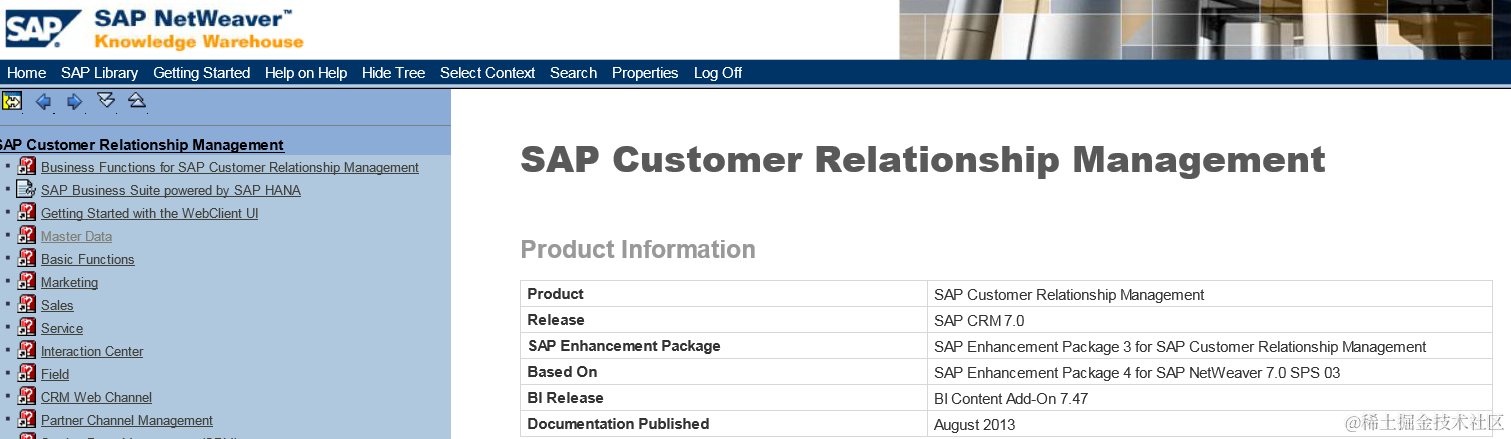1511x439 pixels.
Task: Click the structure icon beside Business Functions for SAP CRM
Action: click(x=26, y=166)
